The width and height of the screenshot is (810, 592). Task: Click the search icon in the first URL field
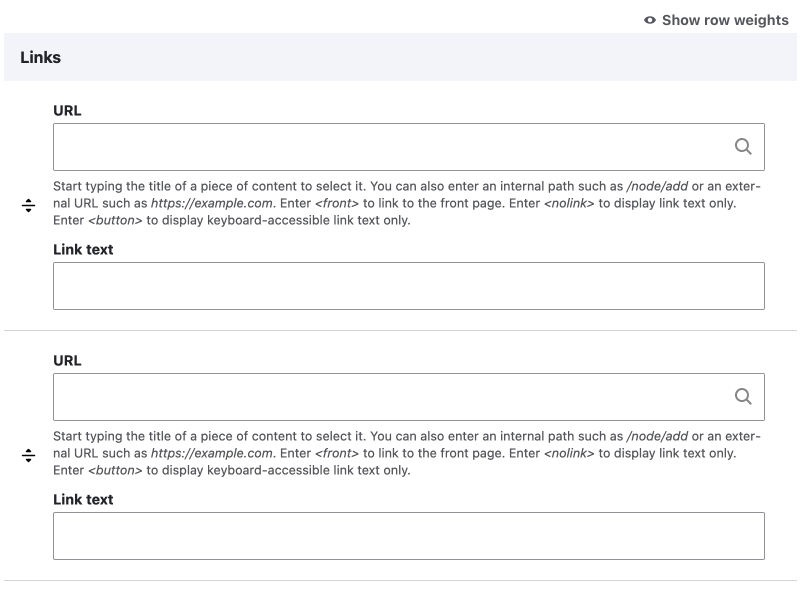click(743, 147)
